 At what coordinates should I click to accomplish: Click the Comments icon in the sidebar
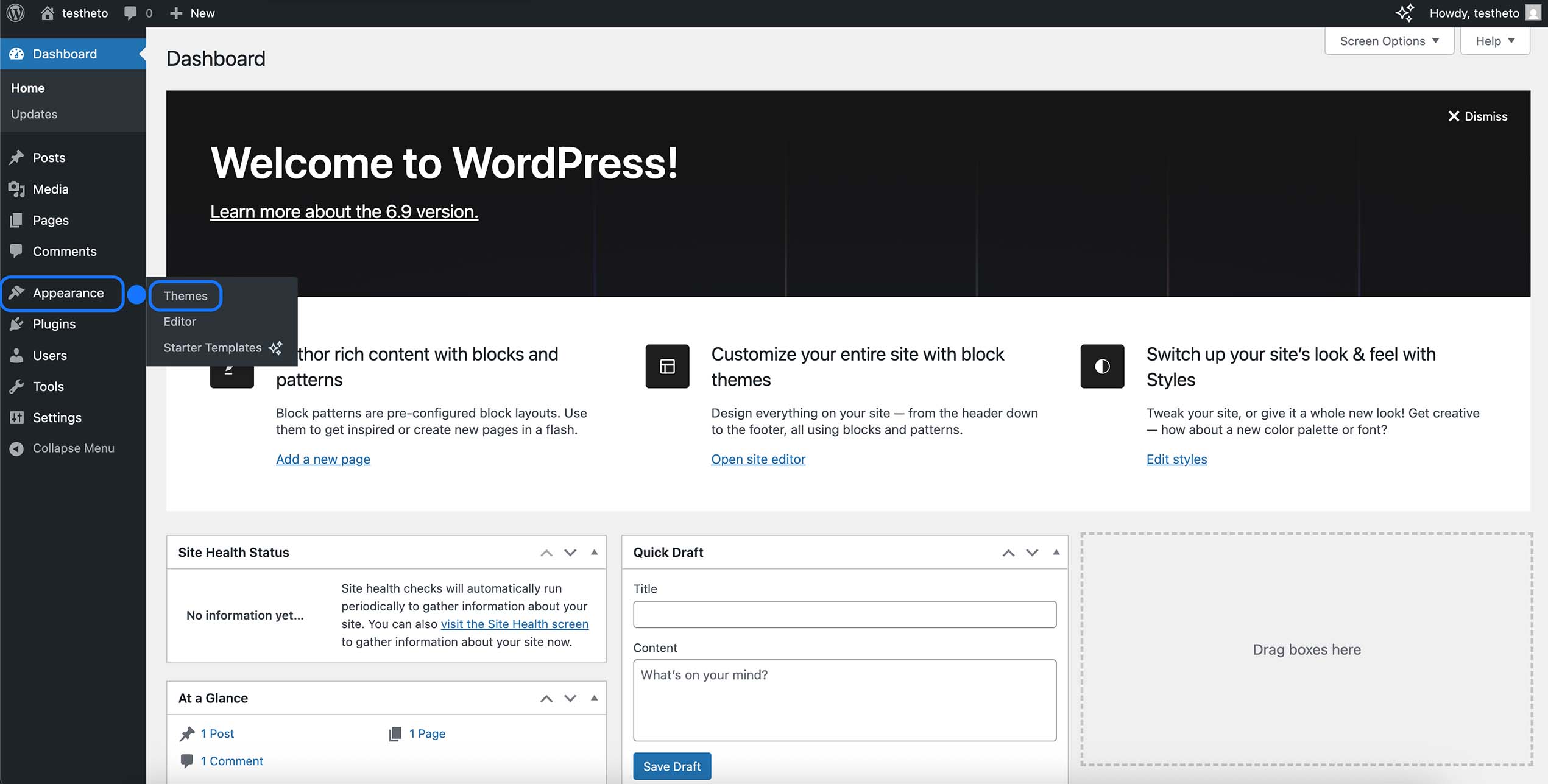17,251
